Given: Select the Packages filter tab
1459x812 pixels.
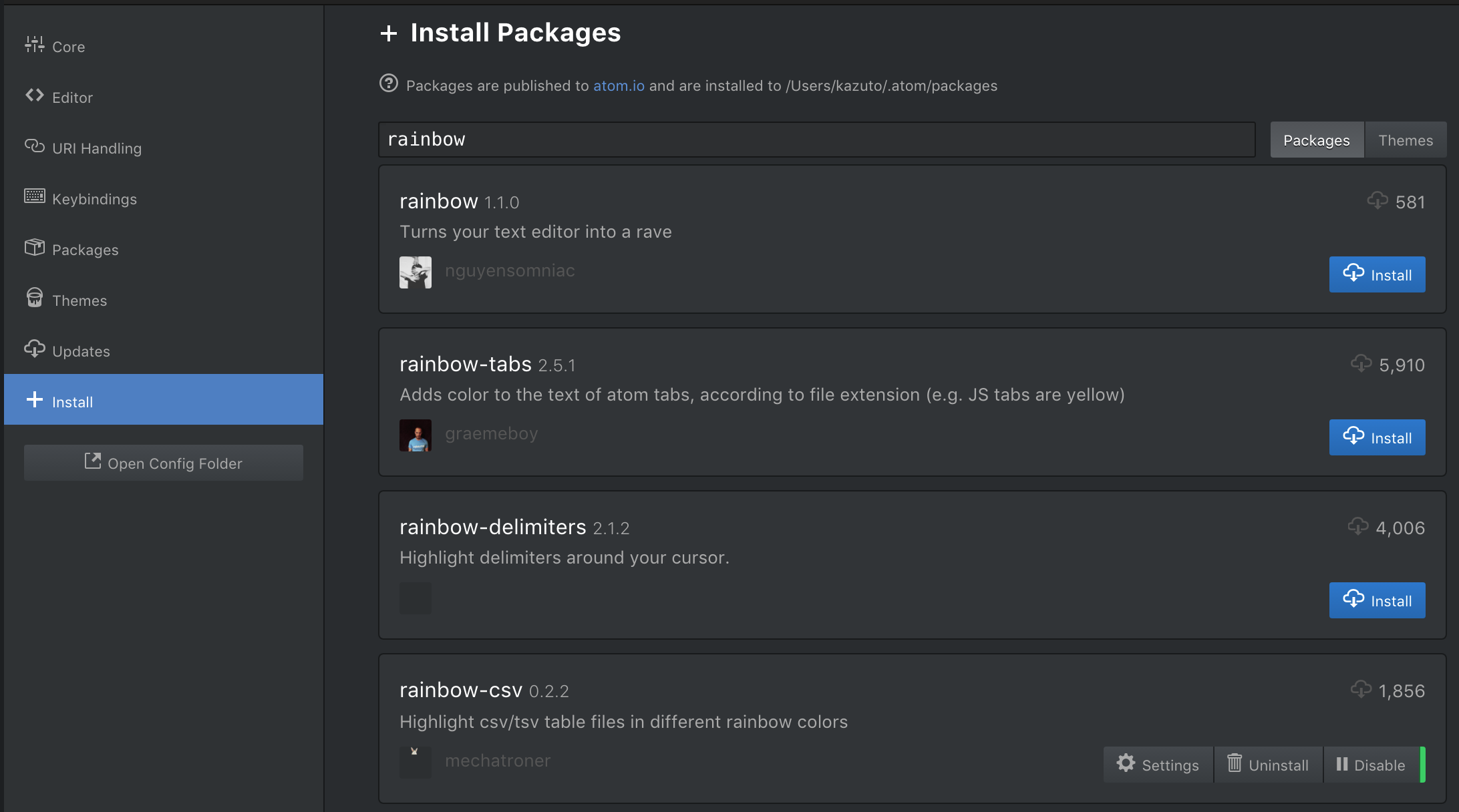Looking at the screenshot, I should (1315, 140).
